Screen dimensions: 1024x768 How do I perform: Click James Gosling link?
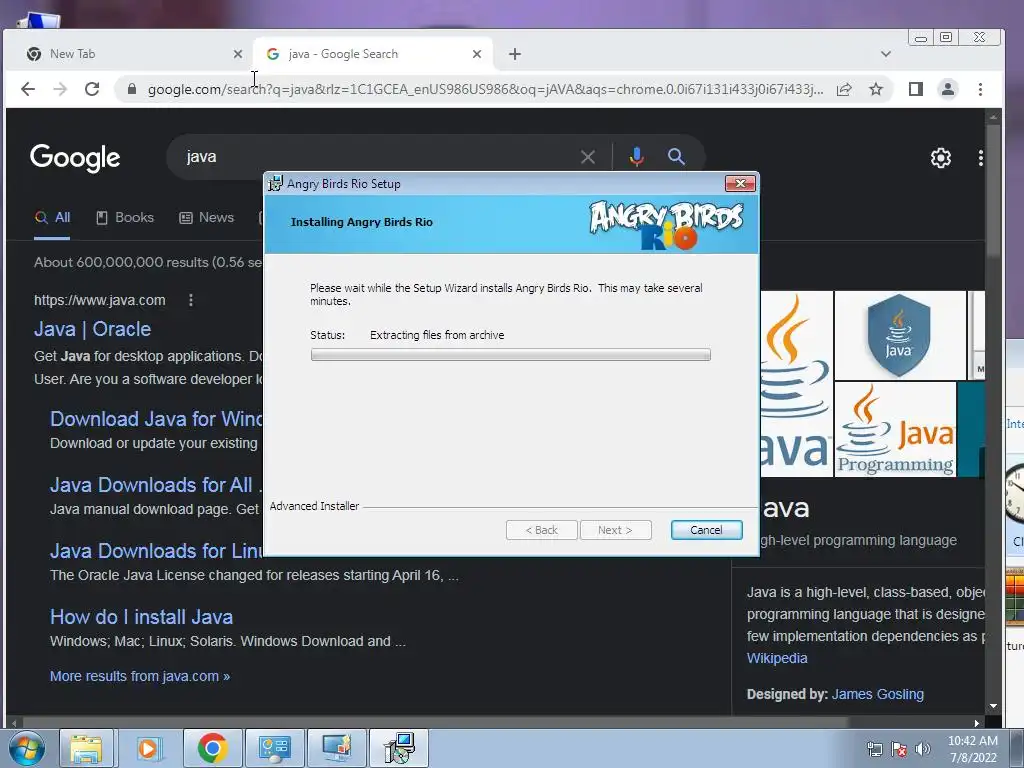(878, 694)
